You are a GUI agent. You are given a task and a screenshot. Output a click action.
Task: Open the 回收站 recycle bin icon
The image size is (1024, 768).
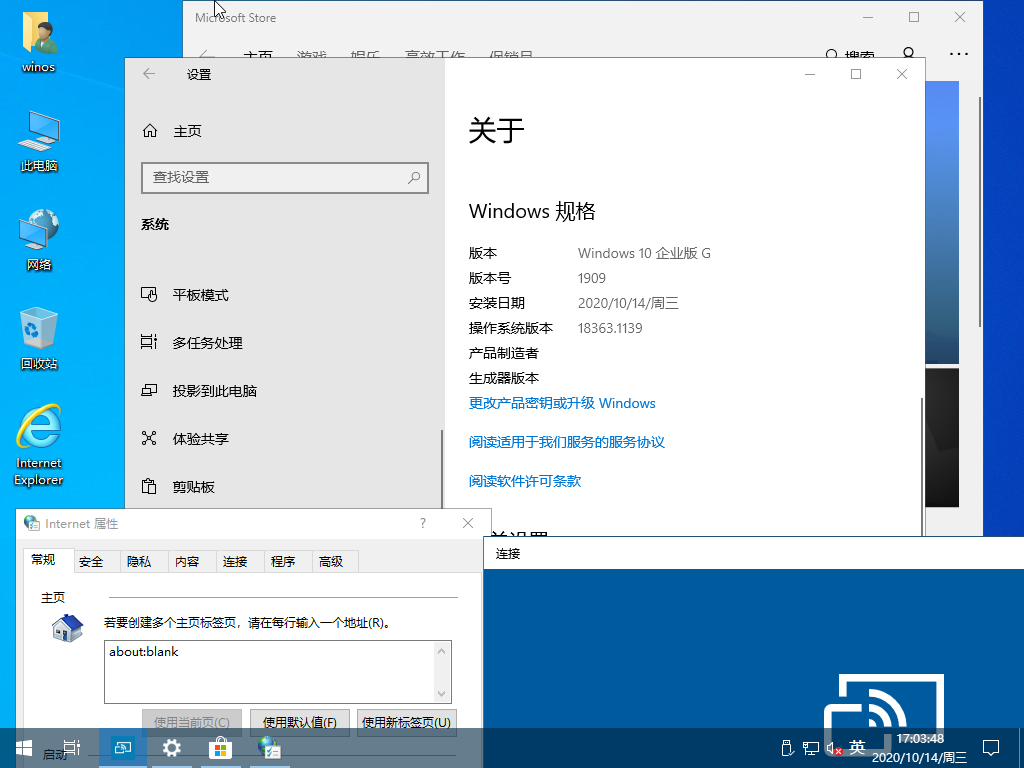tap(39, 339)
